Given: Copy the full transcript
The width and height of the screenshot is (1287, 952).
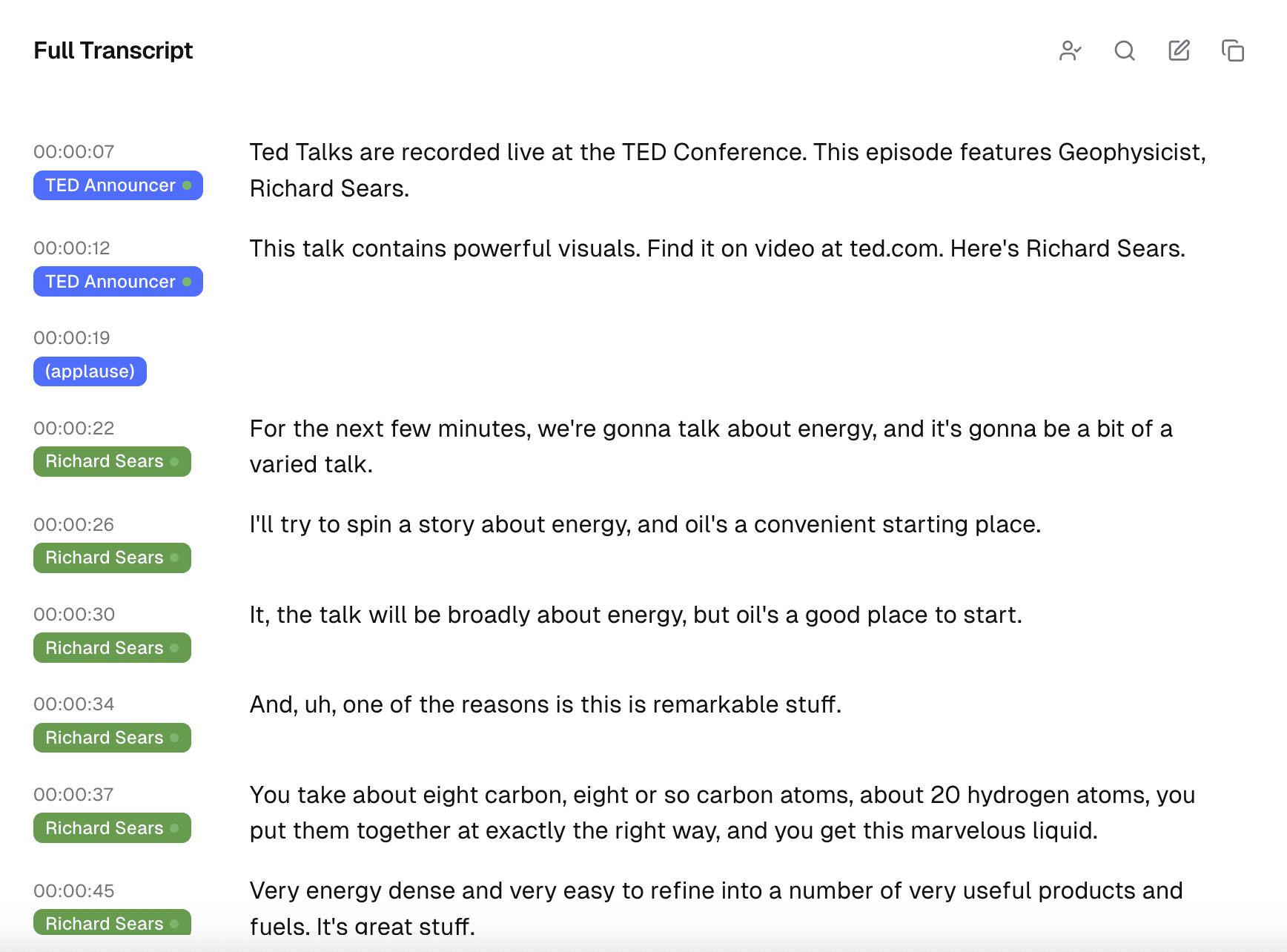Looking at the screenshot, I should tap(1233, 50).
